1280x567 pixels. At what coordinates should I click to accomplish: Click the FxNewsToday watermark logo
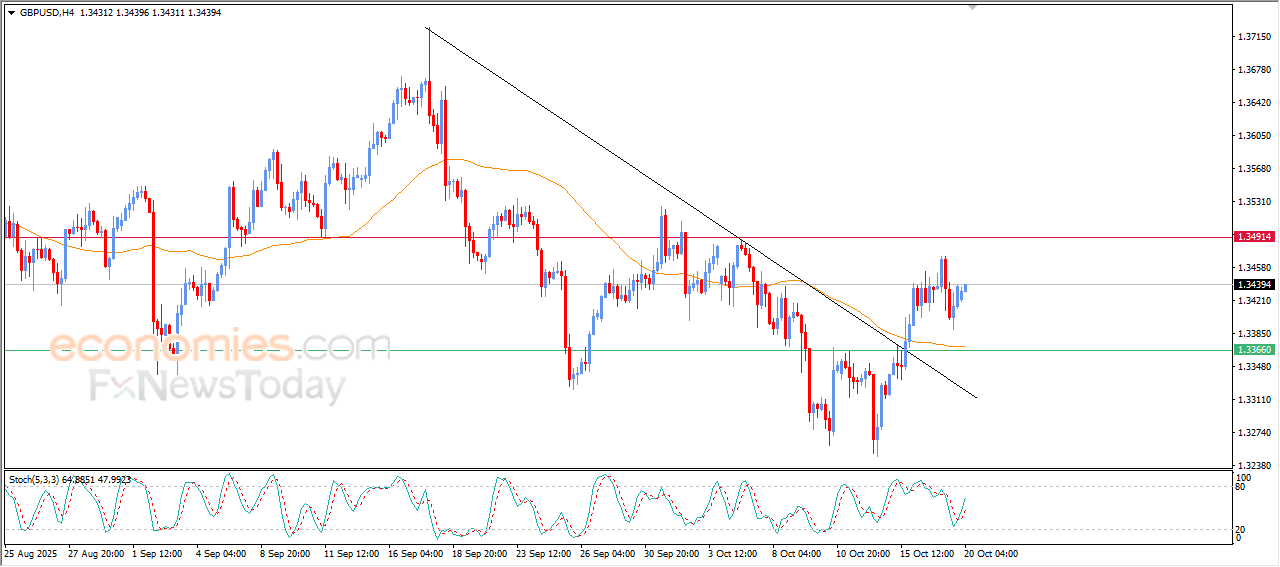coord(218,386)
